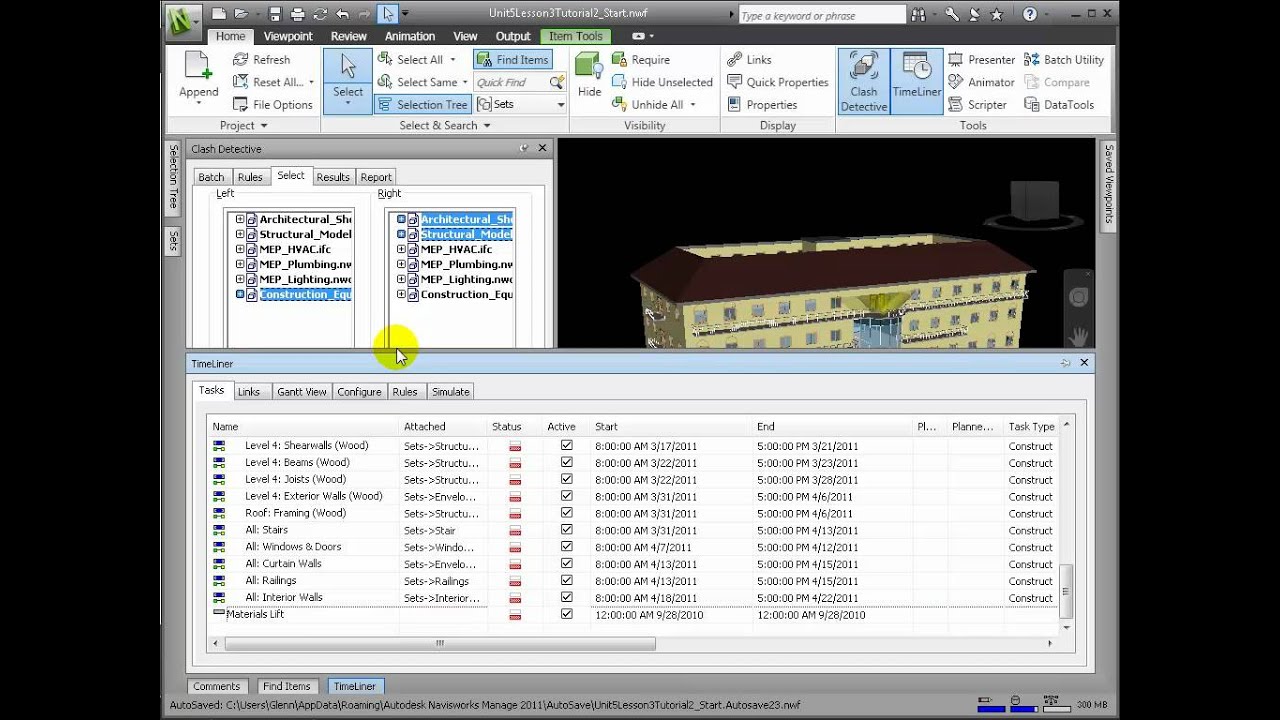The height and width of the screenshot is (720, 1280).
Task: Click the Comments button at bottom
Action: (217, 686)
